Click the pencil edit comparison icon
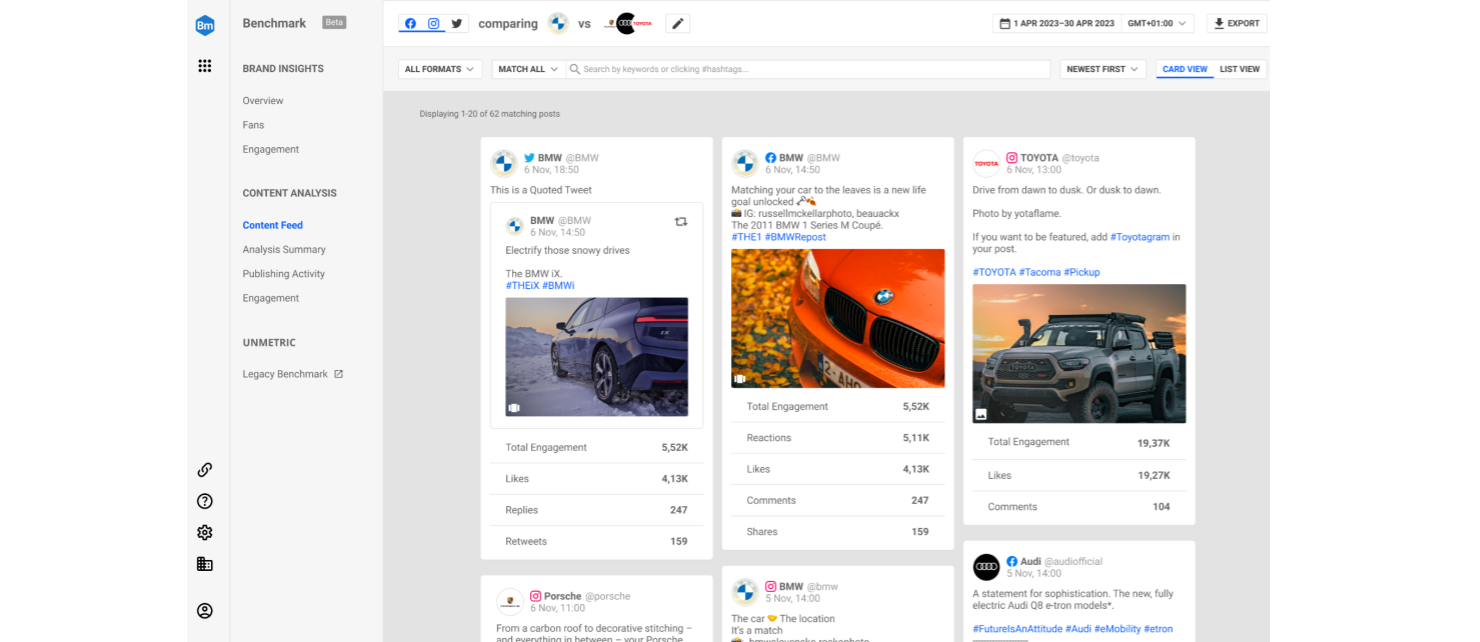Viewport: 1480px width, 642px height. [x=678, y=24]
